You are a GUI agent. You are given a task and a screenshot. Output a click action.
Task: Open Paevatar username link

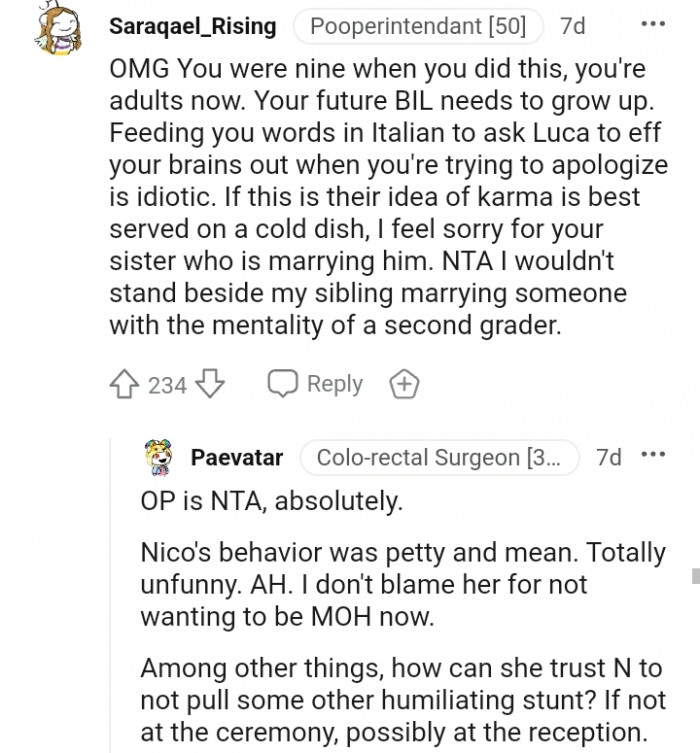click(236, 457)
